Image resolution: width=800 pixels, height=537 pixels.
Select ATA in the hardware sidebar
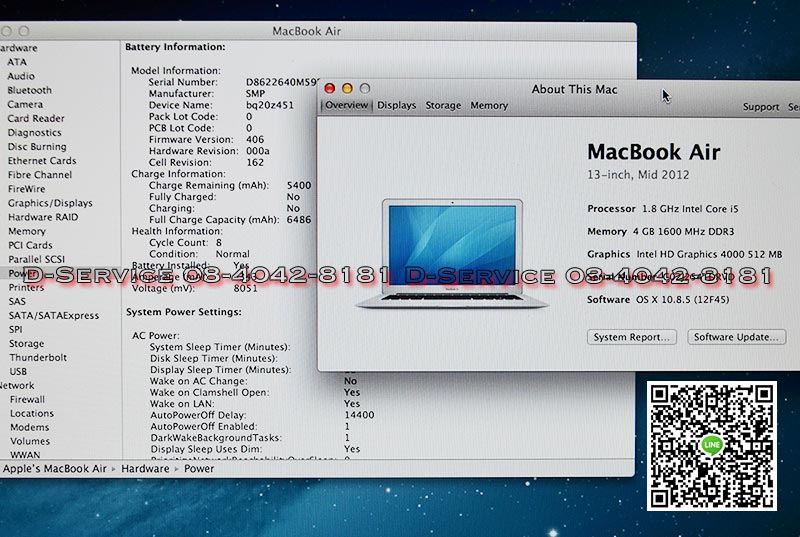coord(17,62)
